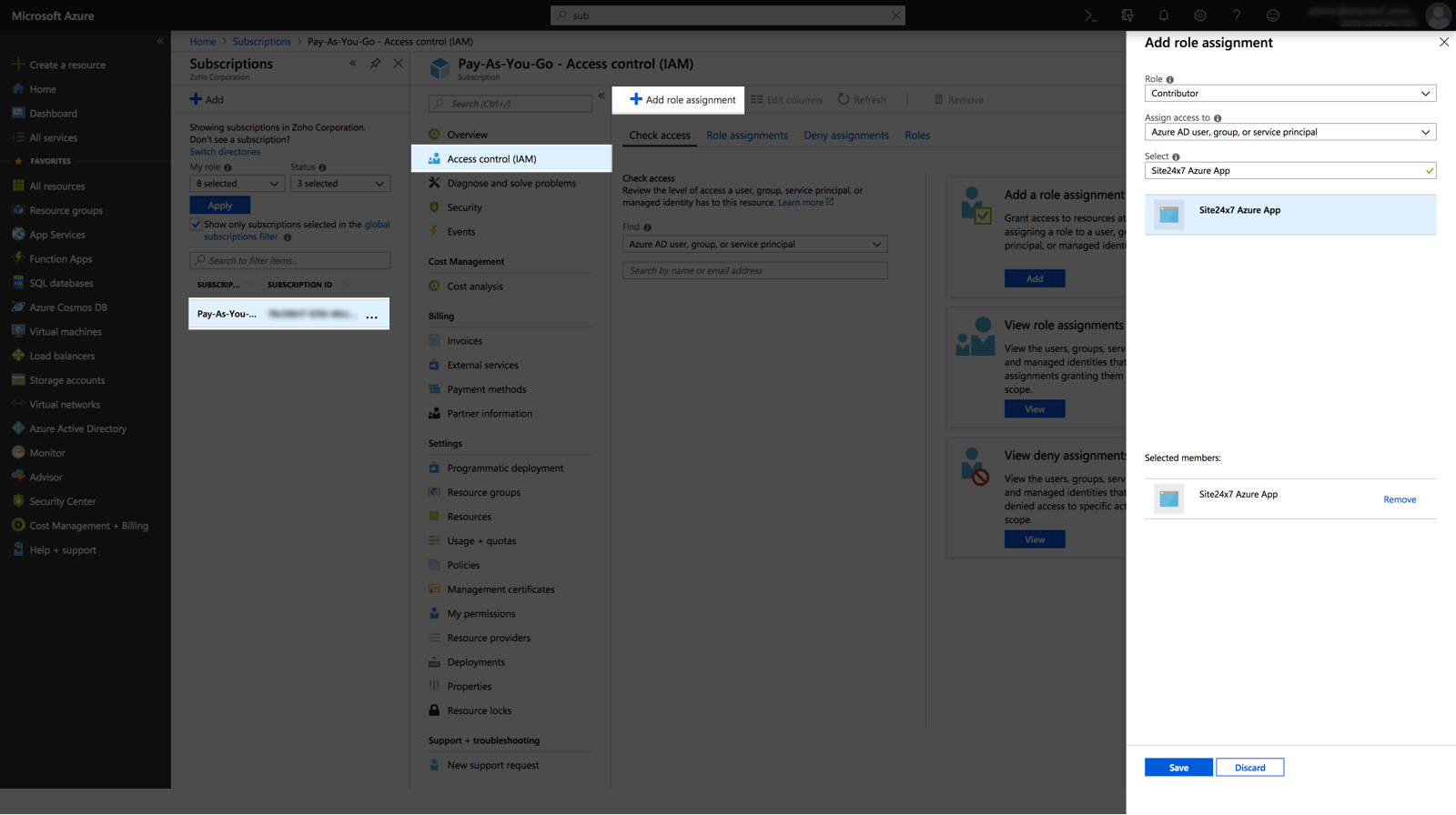The height and width of the screenshot is (815, 1456).
Task: Open feedback smiley icon
Action: pos(1273,15)
